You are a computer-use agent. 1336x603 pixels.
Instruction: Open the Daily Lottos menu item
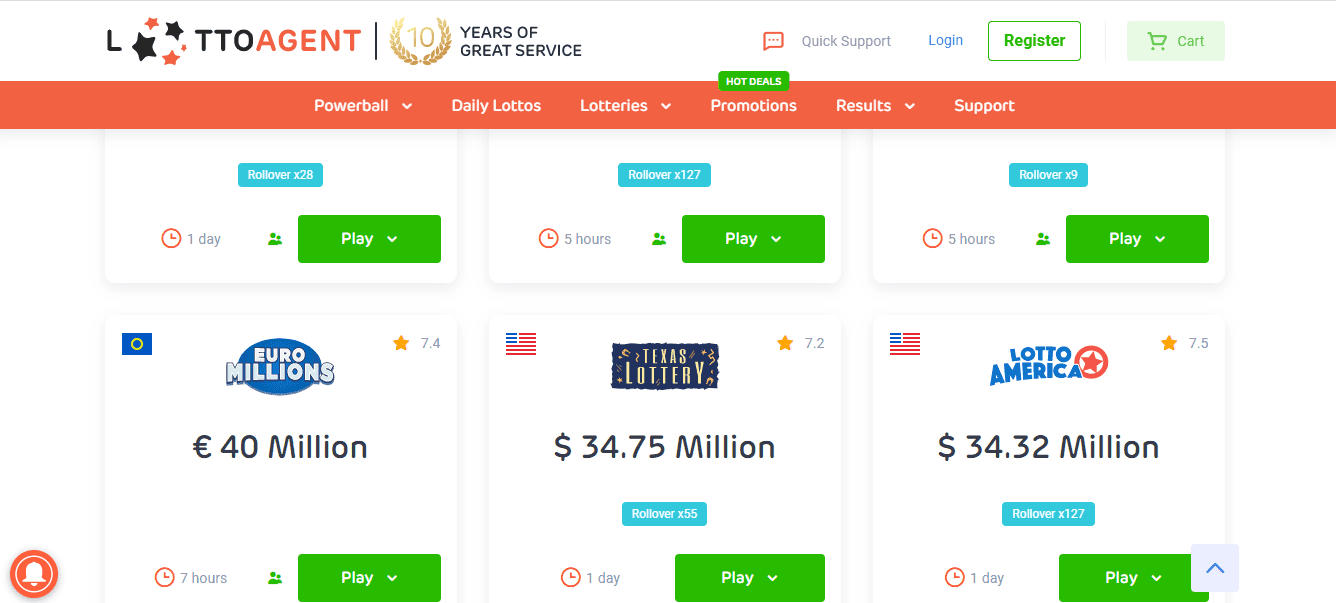pos(496,105)
